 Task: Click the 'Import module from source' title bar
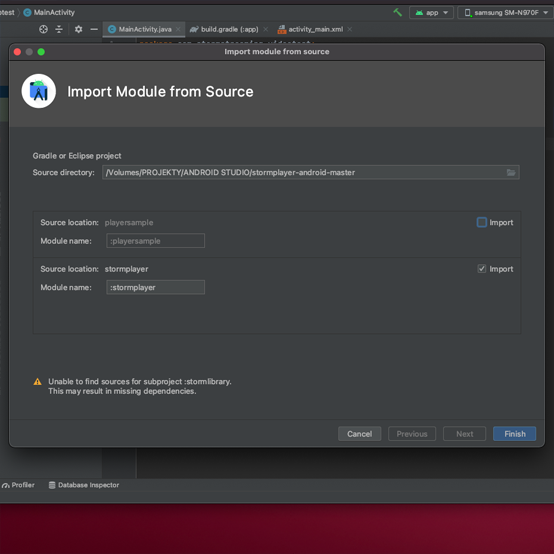click(x=277, y=52)
